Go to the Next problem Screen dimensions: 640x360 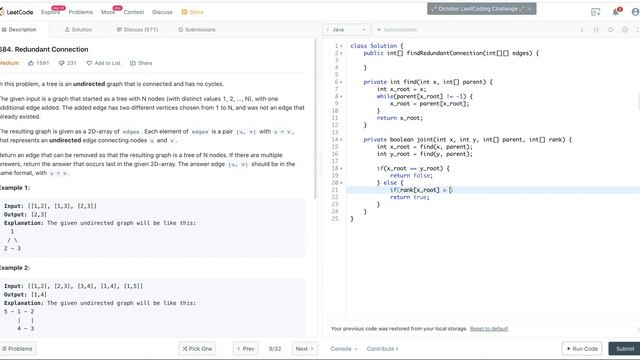(304, 349)
